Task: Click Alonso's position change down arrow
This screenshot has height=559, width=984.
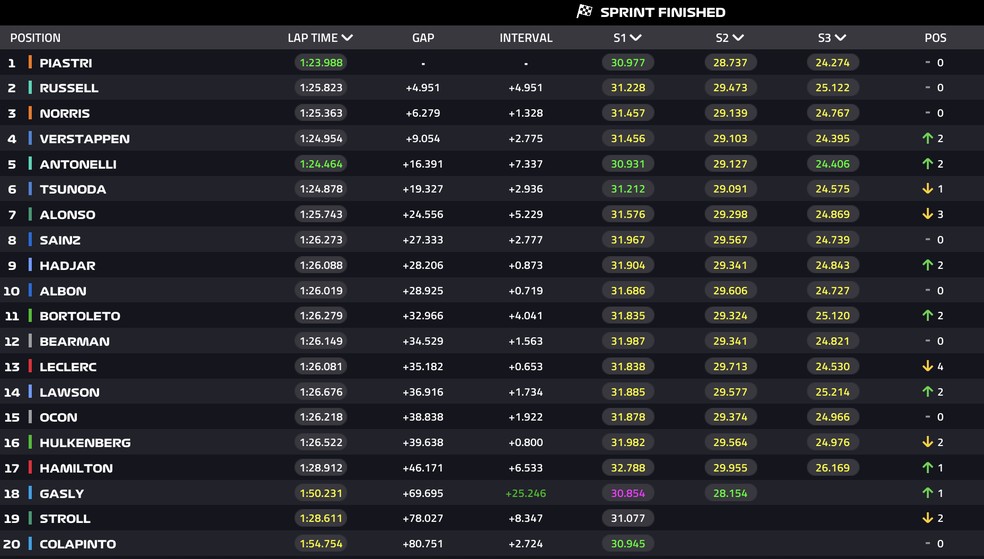Action: click(927, 215)
